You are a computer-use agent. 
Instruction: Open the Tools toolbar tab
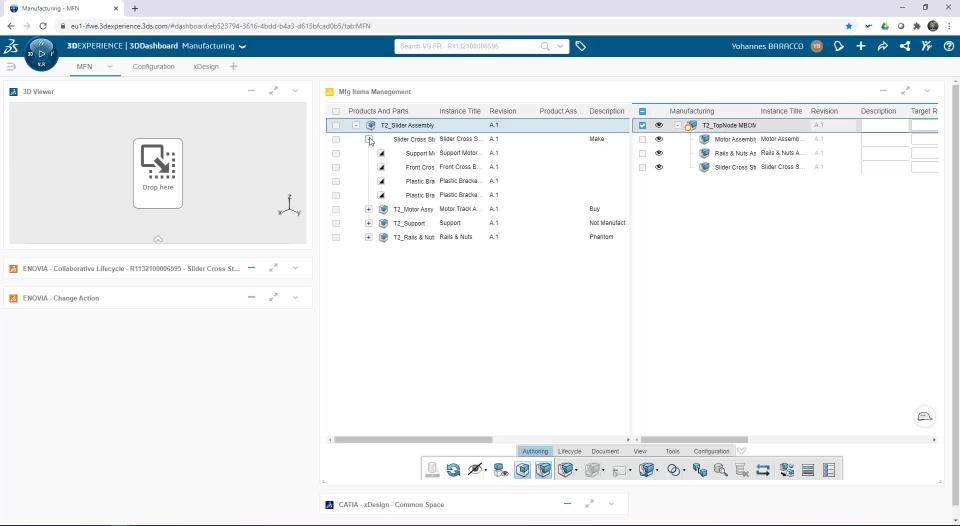point(672,451)
